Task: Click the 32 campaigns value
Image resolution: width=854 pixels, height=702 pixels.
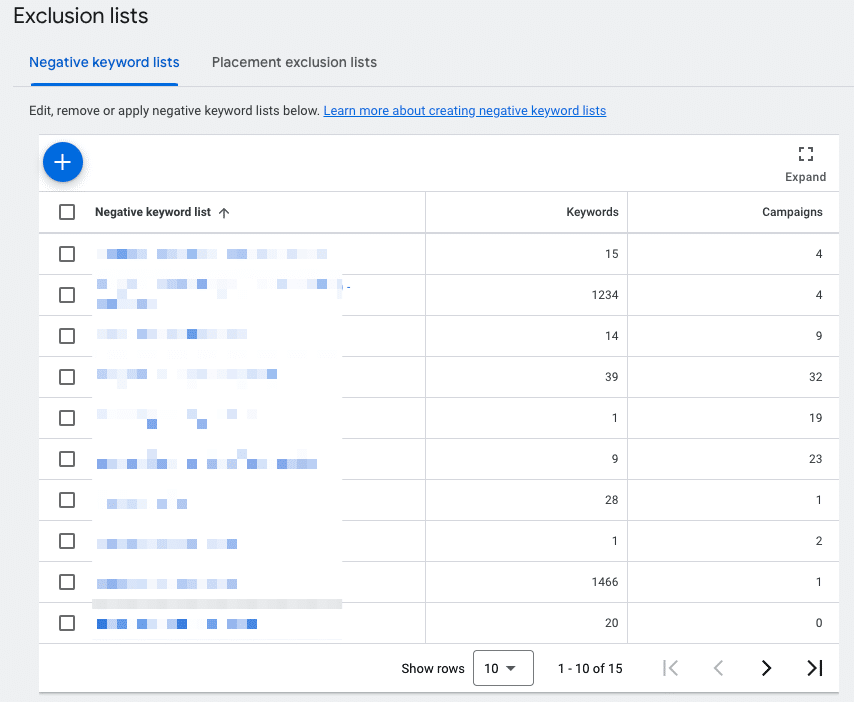Action: (x=815, y=377)
